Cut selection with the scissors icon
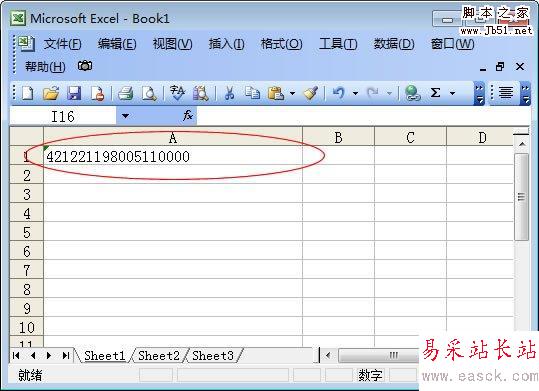Image resolution: width=539 pixels, height=391 pixels. [229, 93]
